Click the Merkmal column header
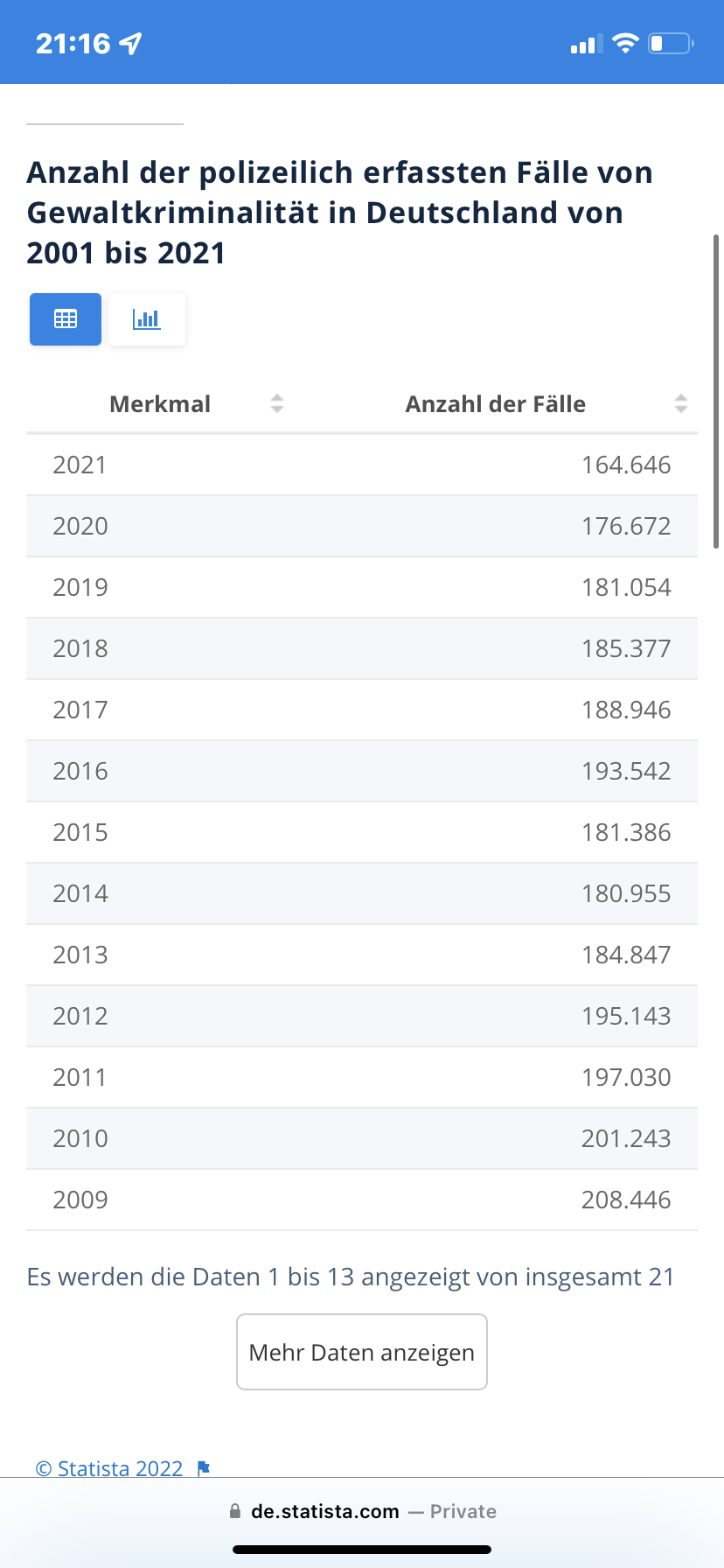This screenshot has height=1568, width=724. coord(160,404)
